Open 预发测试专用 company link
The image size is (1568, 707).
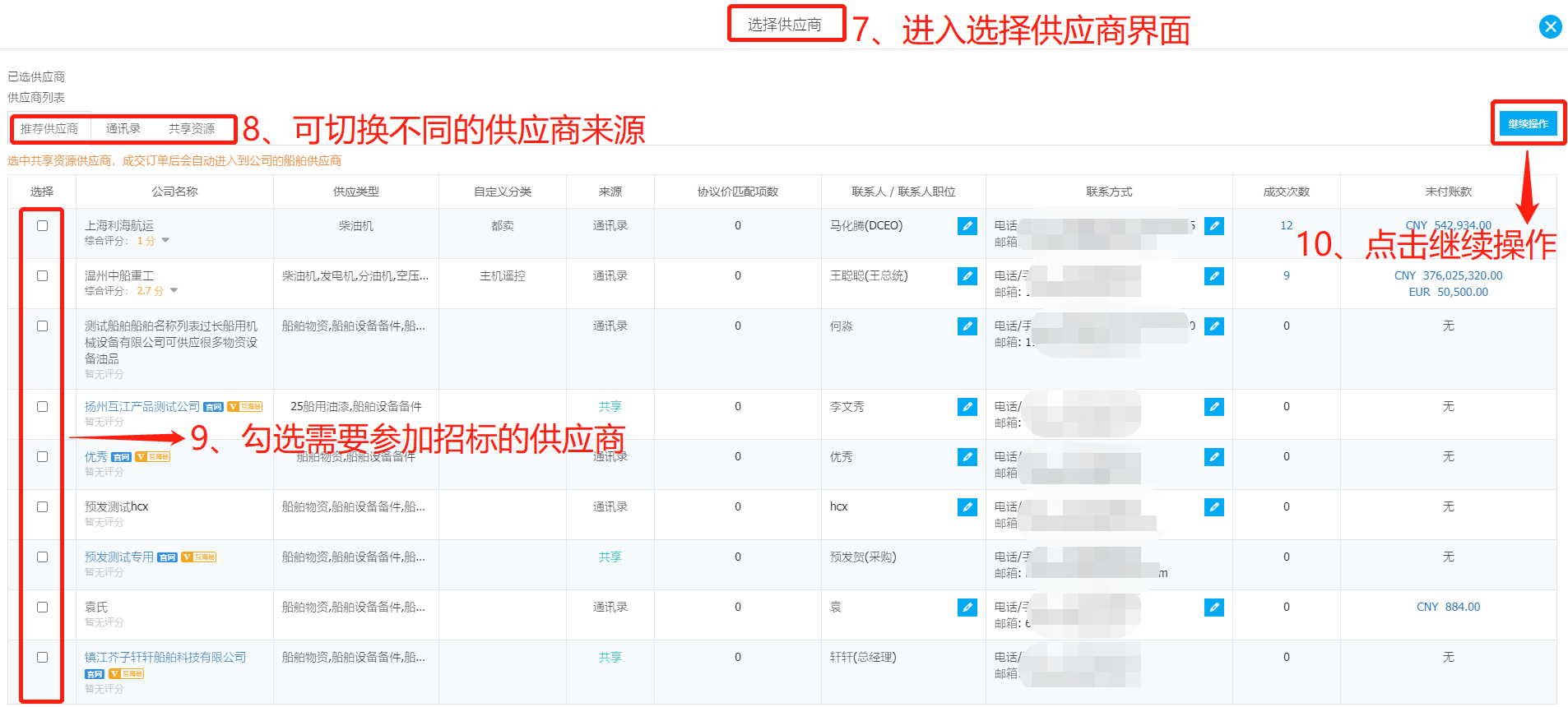coord(119,557)
